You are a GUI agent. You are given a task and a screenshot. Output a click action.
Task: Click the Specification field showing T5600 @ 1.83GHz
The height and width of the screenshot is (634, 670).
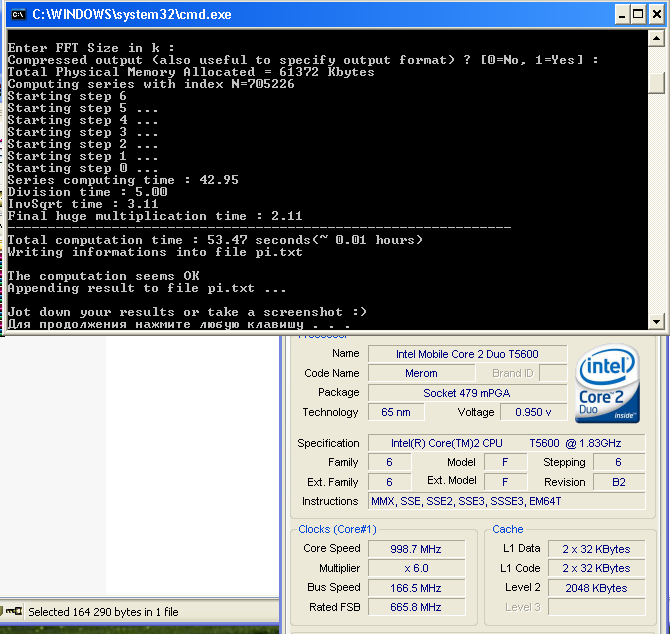click(x=506, y=443)
